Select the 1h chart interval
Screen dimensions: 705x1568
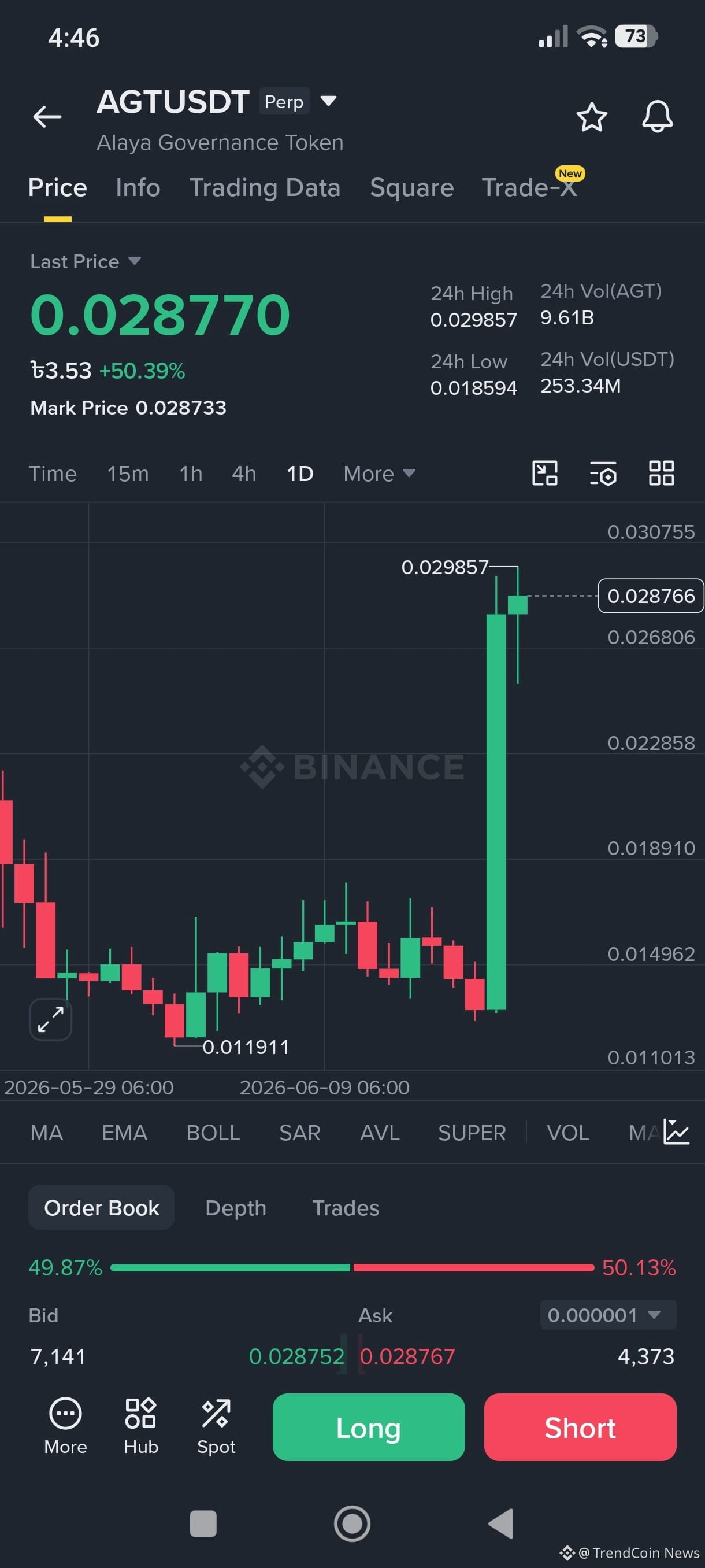(x=191, y=474)
